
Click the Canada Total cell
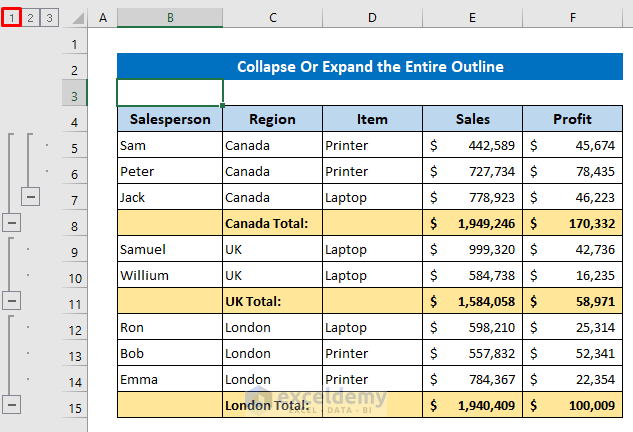pos(272,223)
